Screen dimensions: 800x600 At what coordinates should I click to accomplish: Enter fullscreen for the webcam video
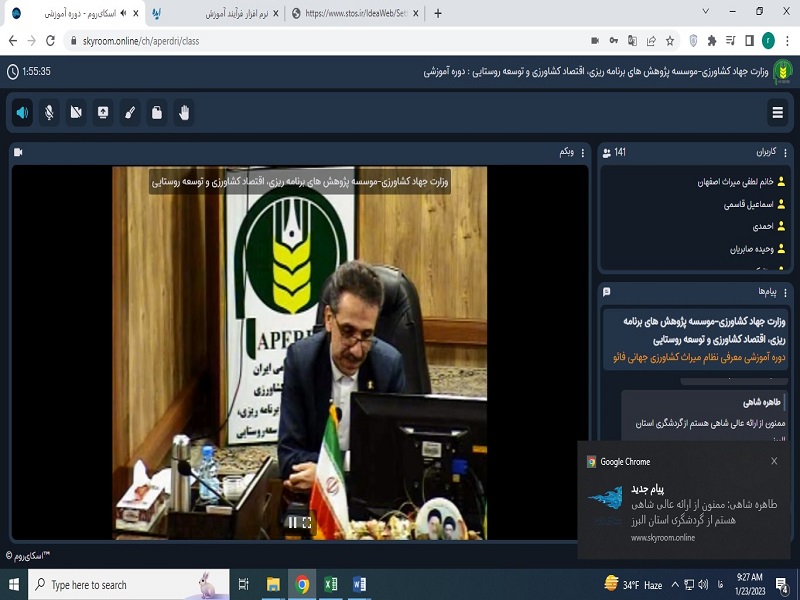pos(307,522)
